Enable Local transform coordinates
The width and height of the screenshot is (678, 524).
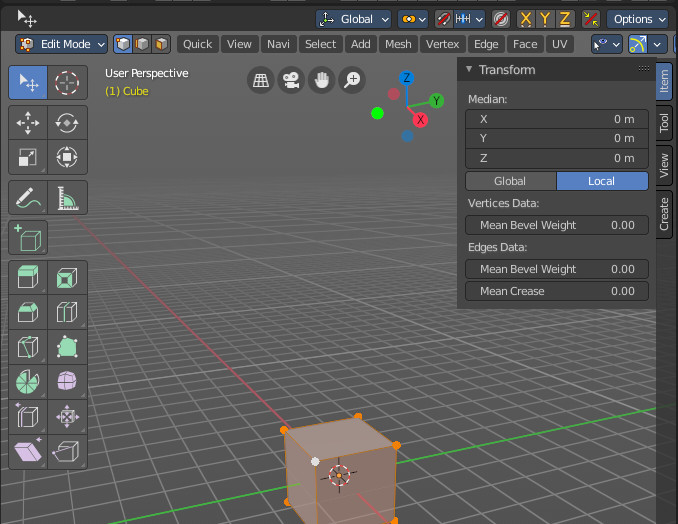click(602, 181)
